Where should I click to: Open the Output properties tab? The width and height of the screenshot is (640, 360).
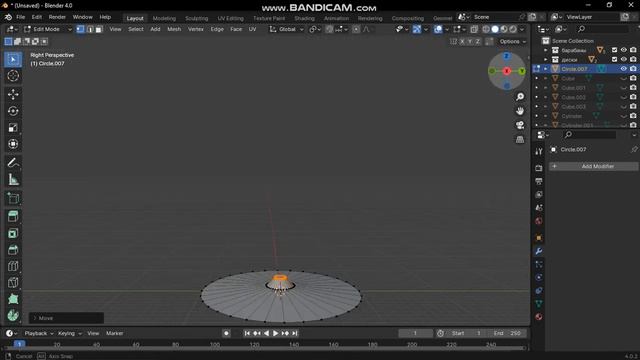[539, 181]
